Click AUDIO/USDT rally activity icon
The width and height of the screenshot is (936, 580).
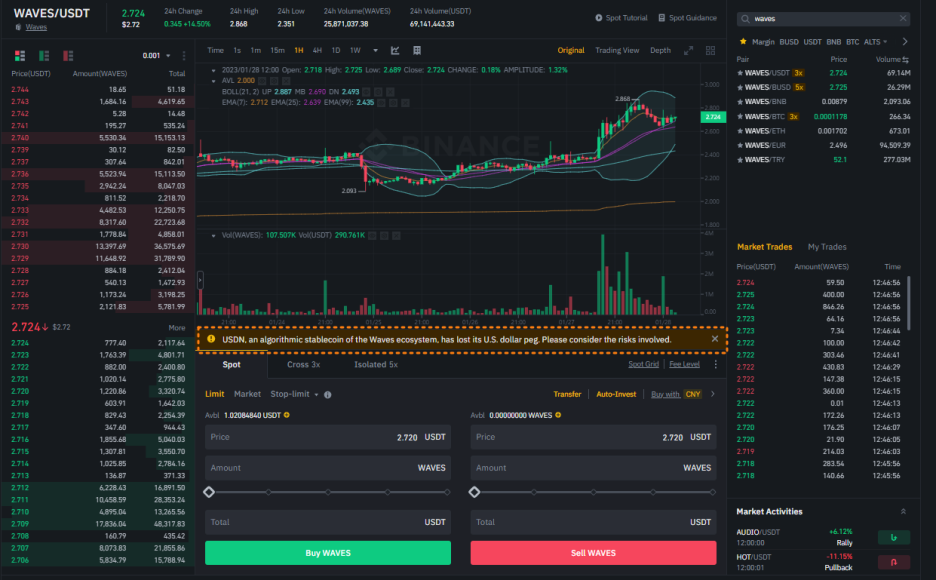point(894,537)
